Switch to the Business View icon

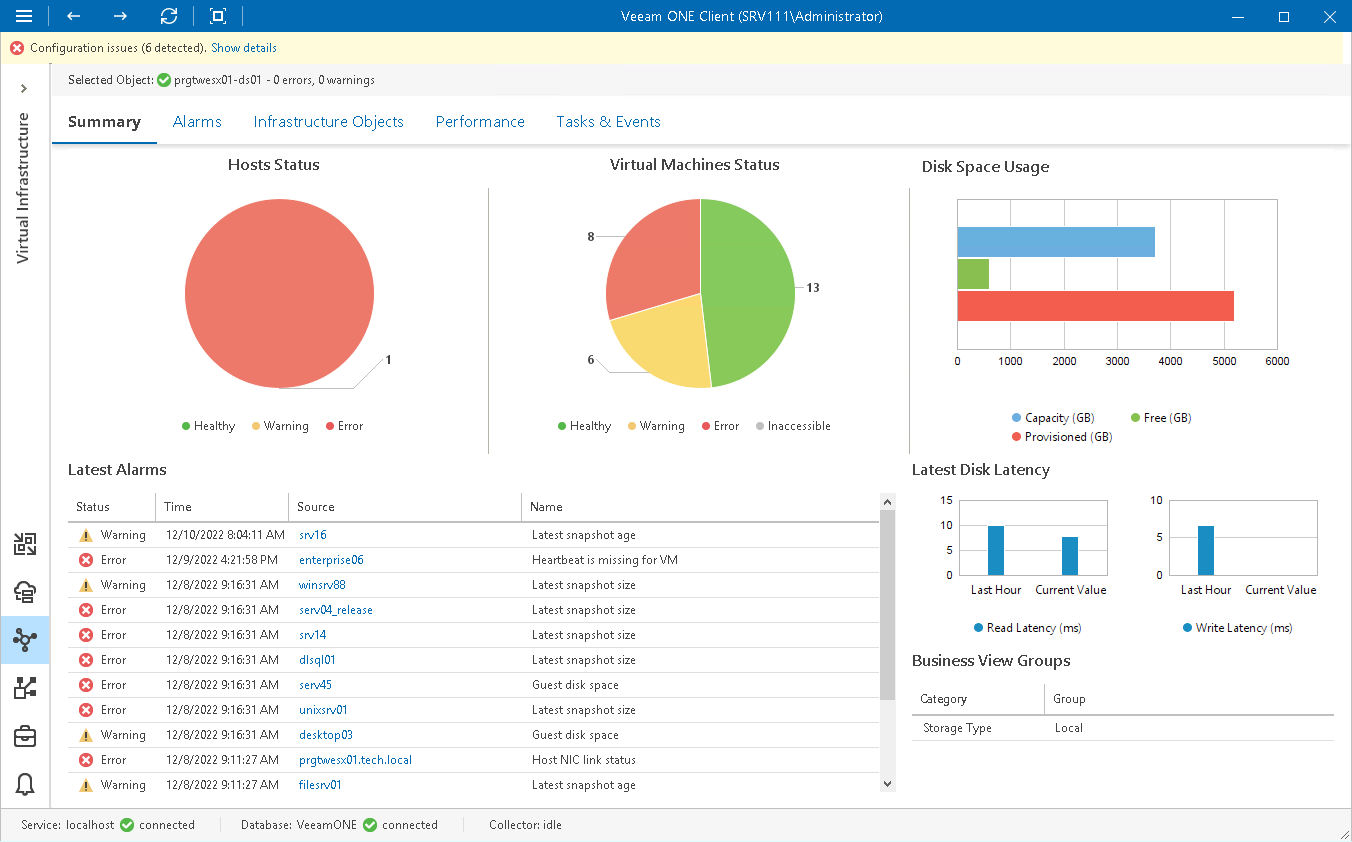pyautogui.click(x=25, y=688)
